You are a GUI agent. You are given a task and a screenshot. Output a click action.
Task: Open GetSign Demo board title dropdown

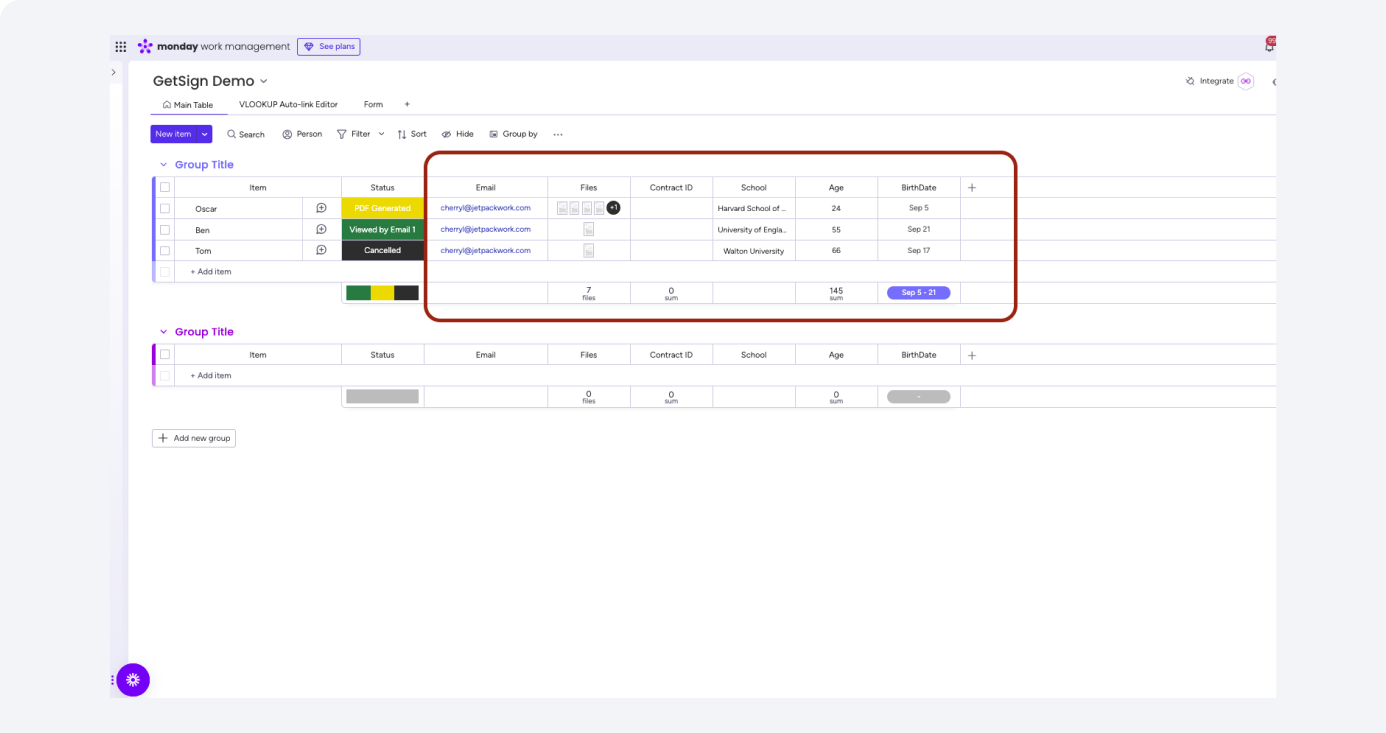pos(264,81)
